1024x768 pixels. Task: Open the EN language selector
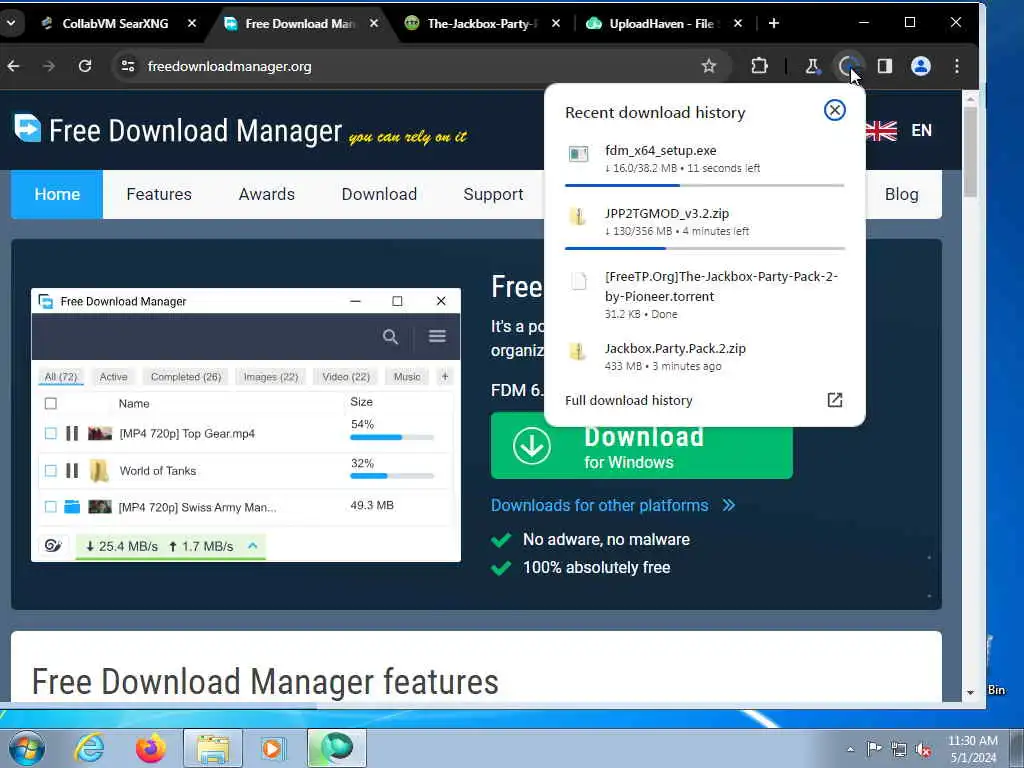[921, 131]
